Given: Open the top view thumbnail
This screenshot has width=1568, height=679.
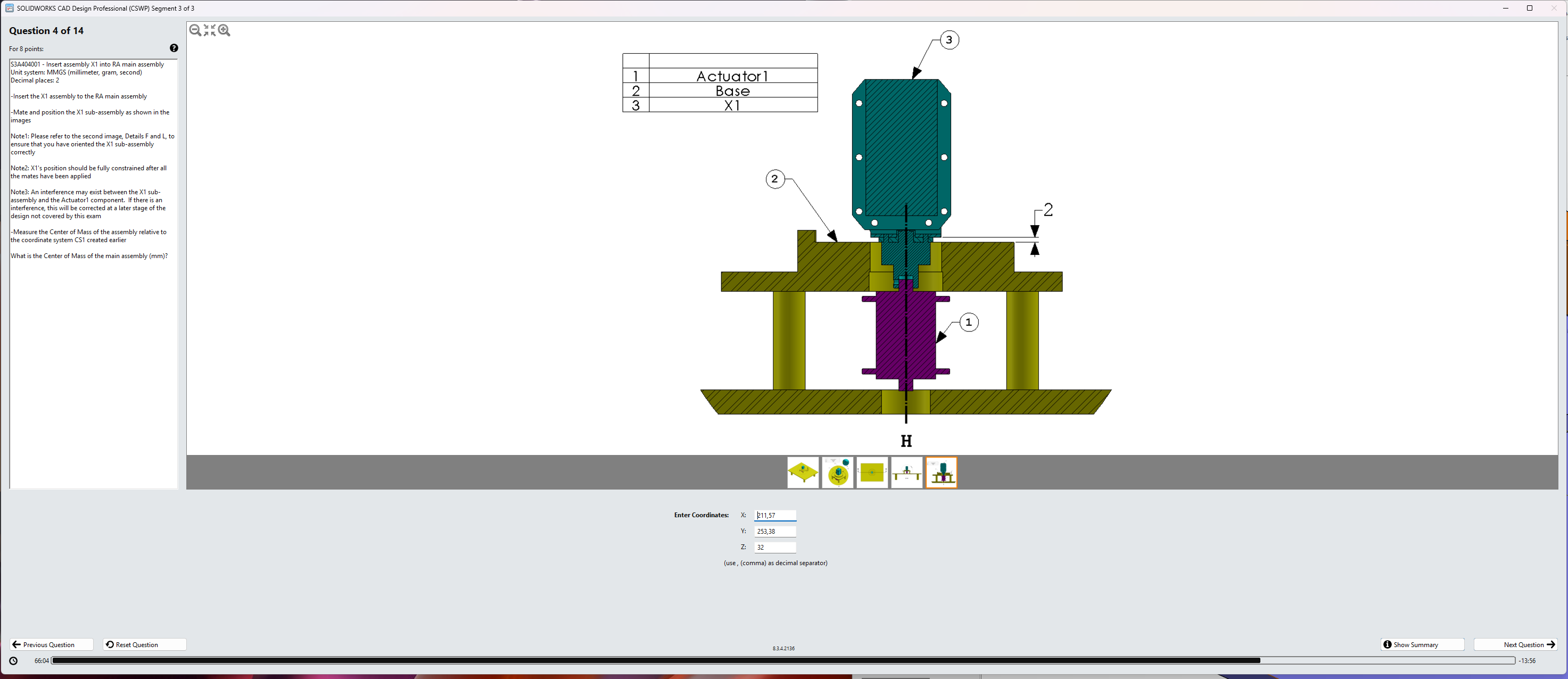Looking at the screenshot, I should [872, 472].
